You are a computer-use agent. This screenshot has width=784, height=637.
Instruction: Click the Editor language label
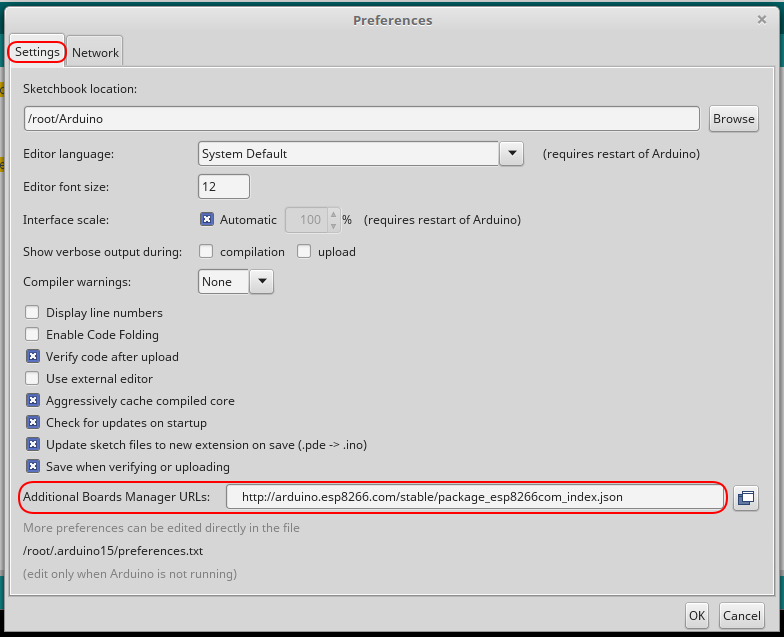pyautogui.click(x=68, y=154)
